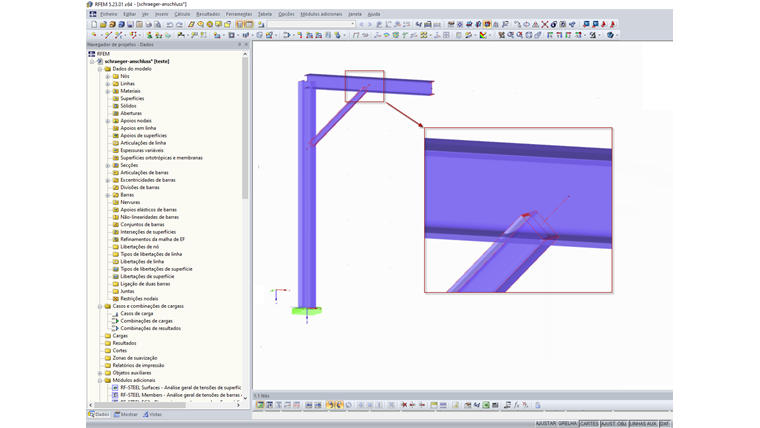Click the Save diskette icon
This screenshot has width=760, height=428.
coord(130,24)
